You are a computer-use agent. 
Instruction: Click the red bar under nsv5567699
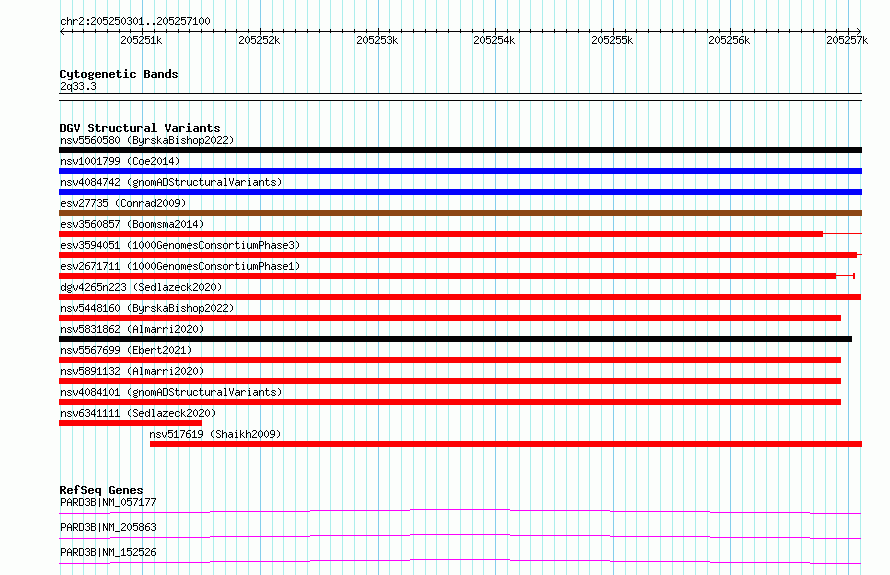click(450, 360)
